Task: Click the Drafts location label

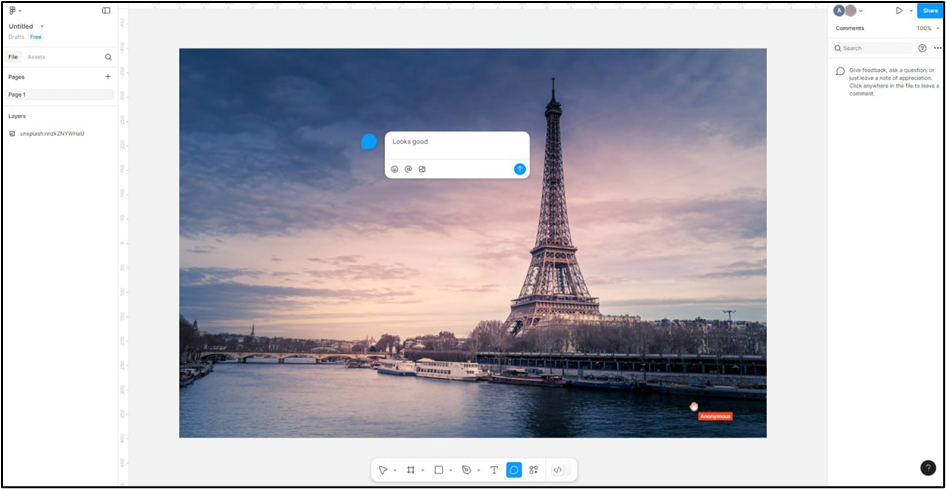Action: [x=16, y=37]
